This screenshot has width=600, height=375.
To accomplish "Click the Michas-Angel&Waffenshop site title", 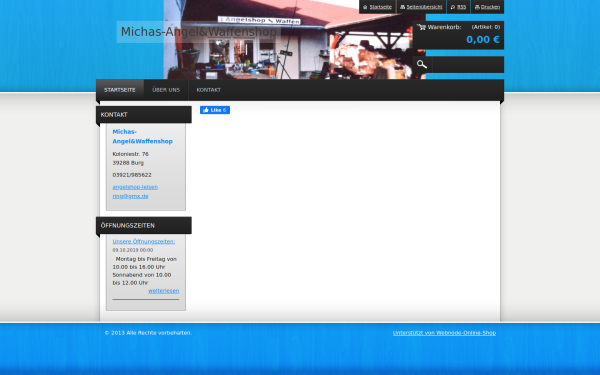I will 199,32.
